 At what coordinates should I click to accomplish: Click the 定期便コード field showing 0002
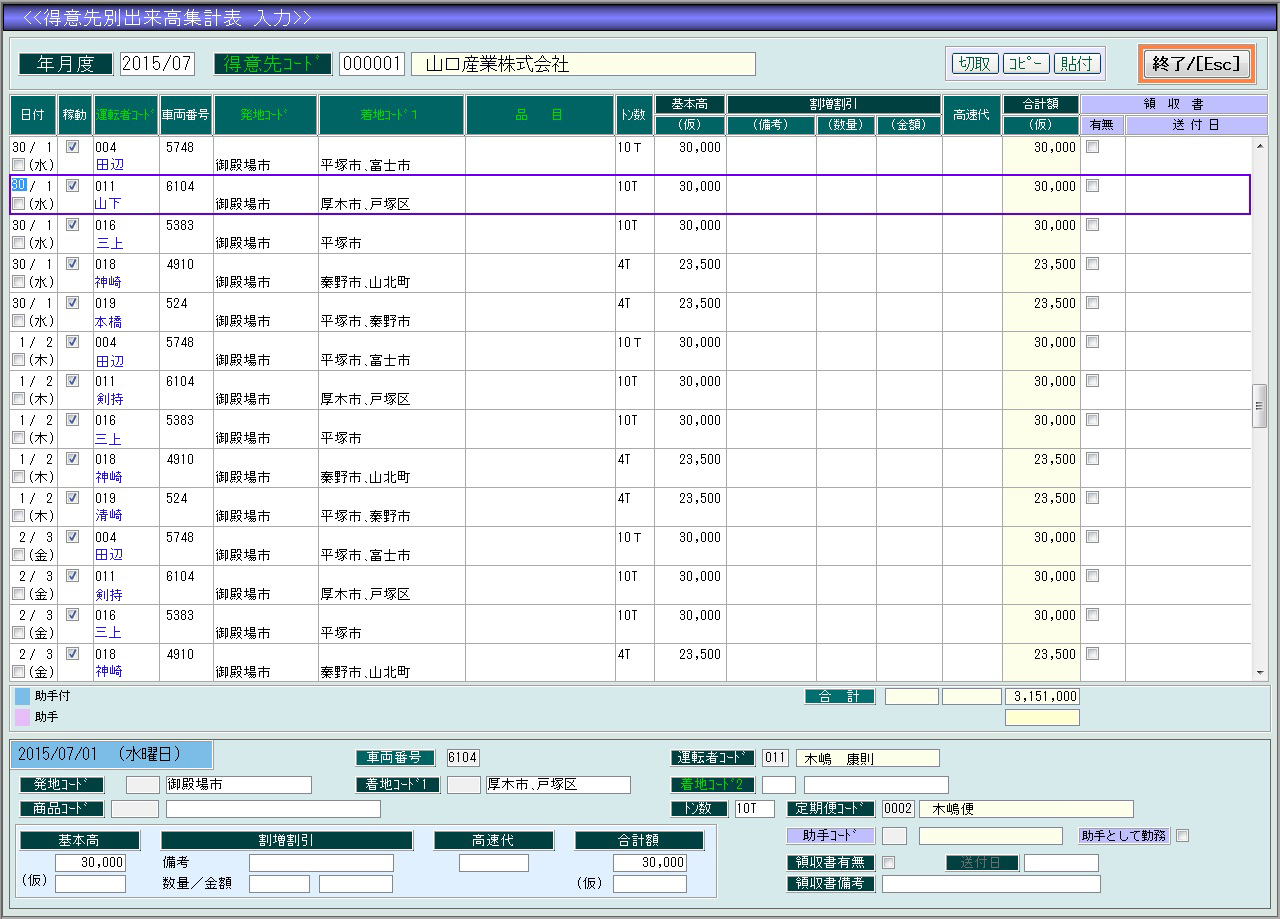click(898, 809)
